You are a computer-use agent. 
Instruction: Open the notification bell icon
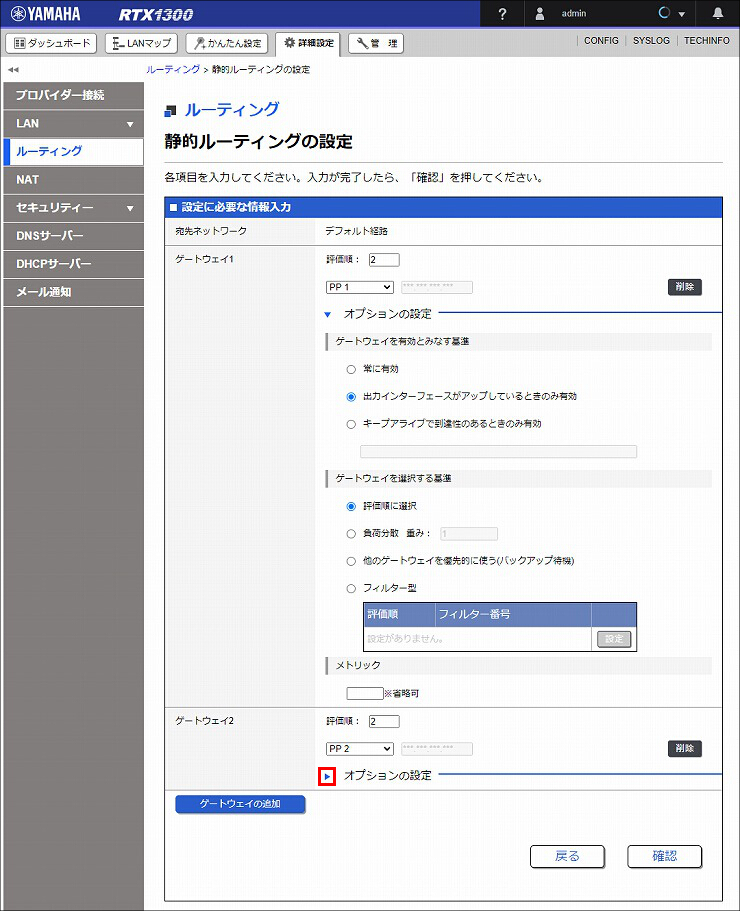[718, 13]
